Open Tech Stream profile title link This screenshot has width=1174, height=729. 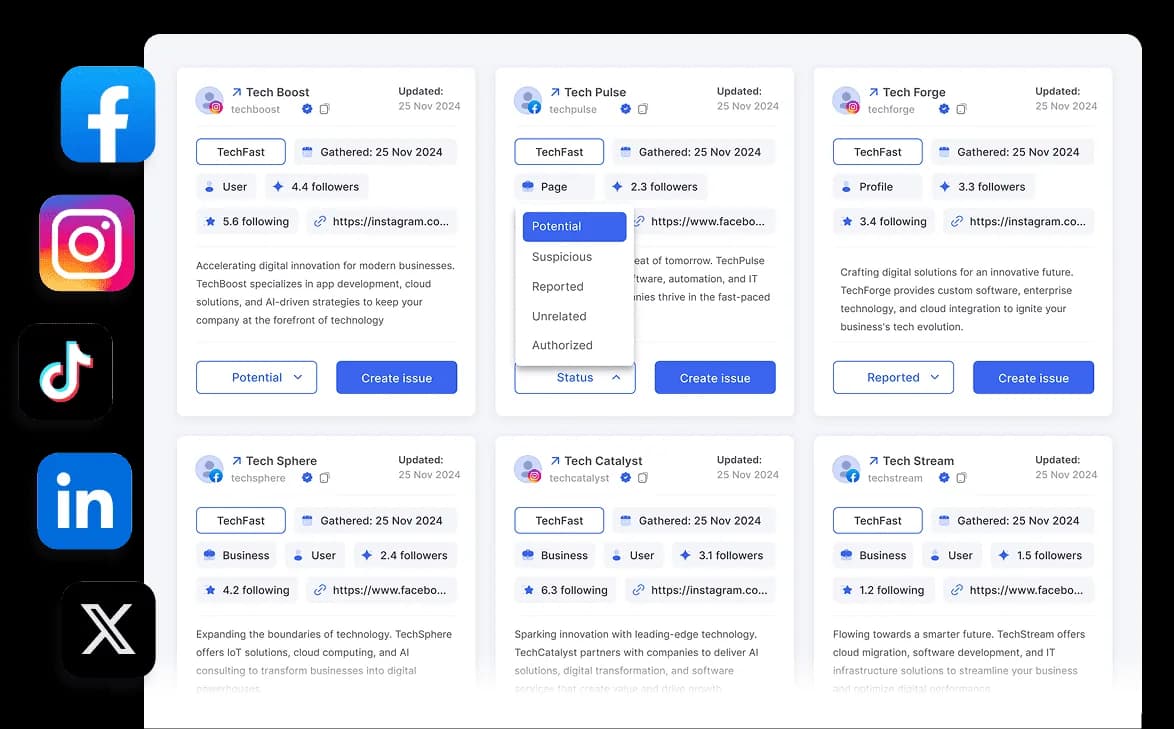[918, 461]
